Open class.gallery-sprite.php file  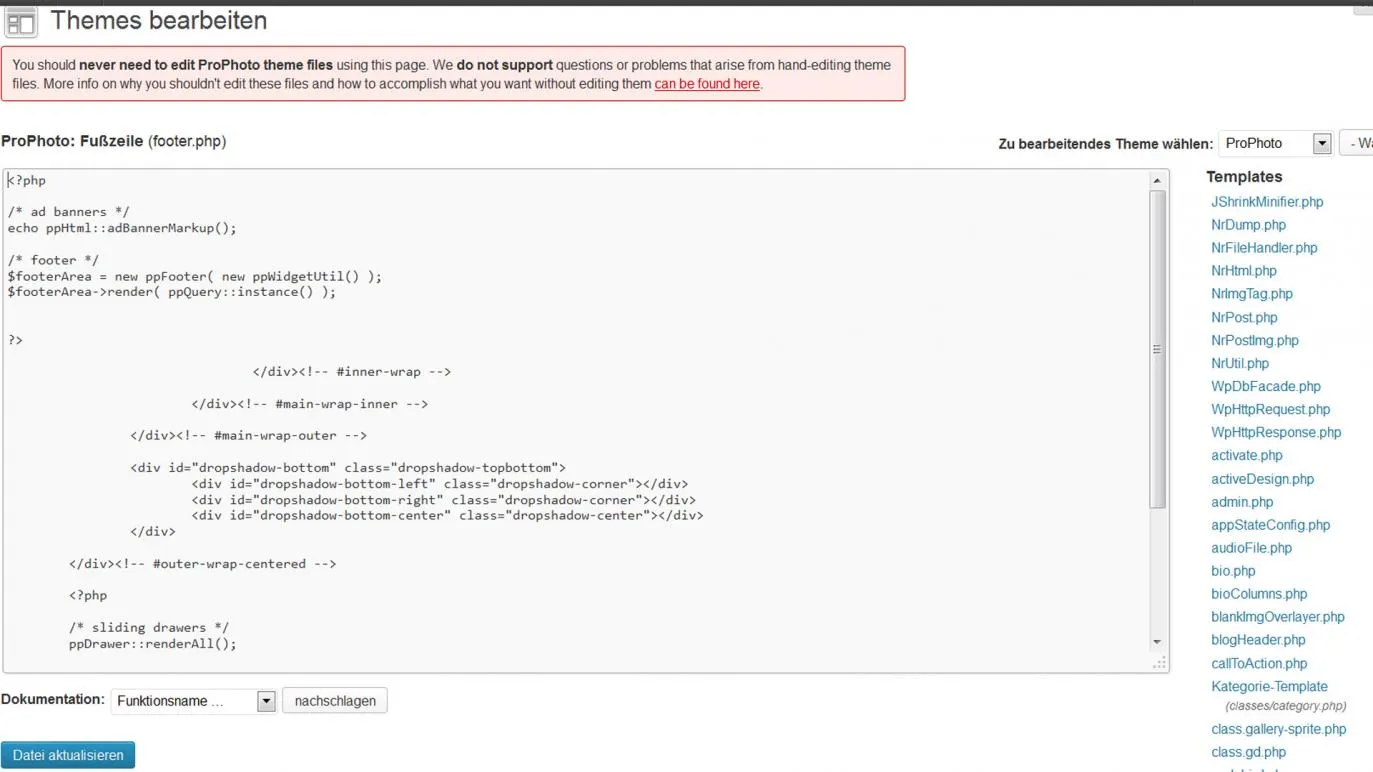[x=1278, y=729]
